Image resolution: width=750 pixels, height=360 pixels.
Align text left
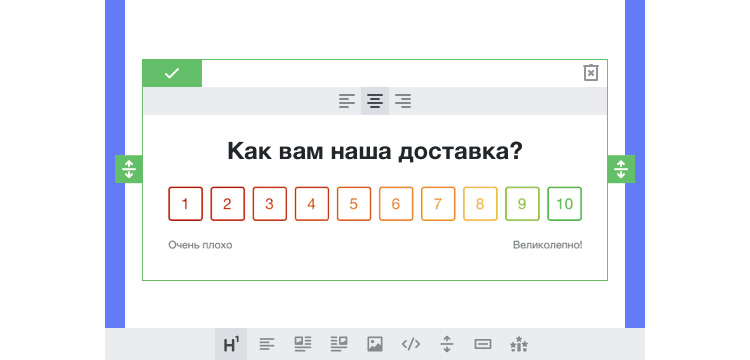[x=347, y=101]
